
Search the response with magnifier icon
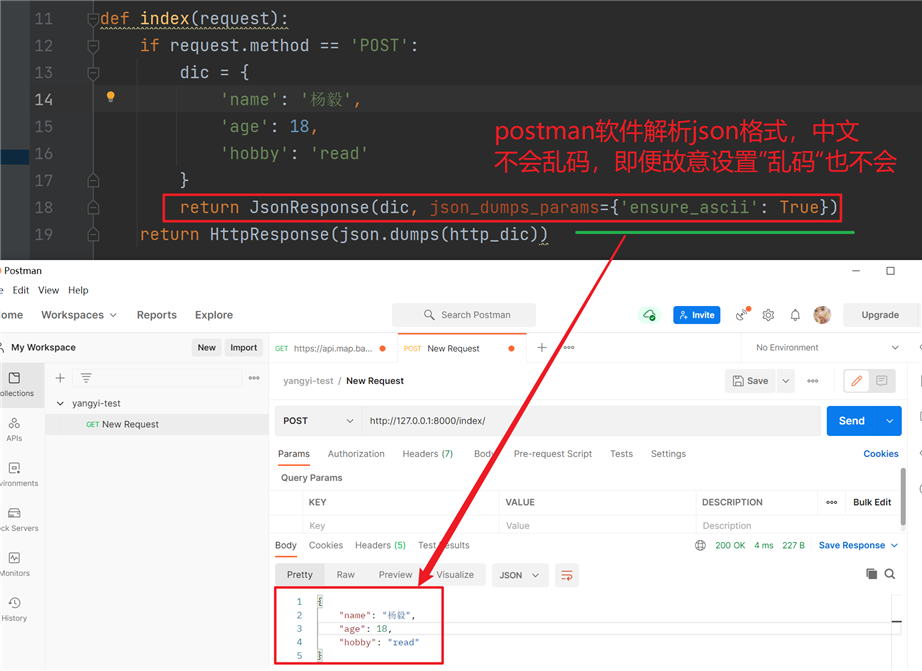pos(890,573)
